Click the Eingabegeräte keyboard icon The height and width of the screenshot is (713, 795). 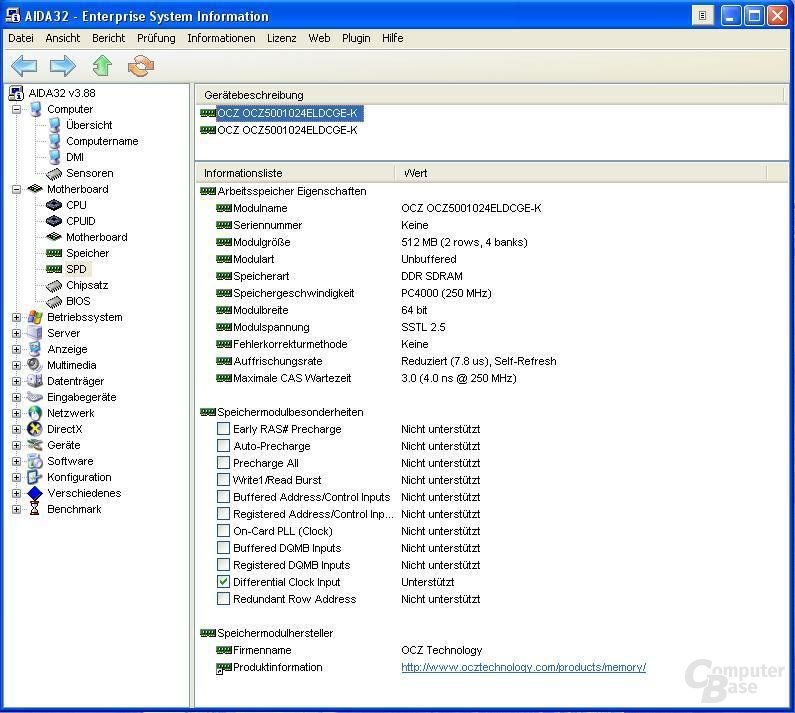tap(35, 397)
